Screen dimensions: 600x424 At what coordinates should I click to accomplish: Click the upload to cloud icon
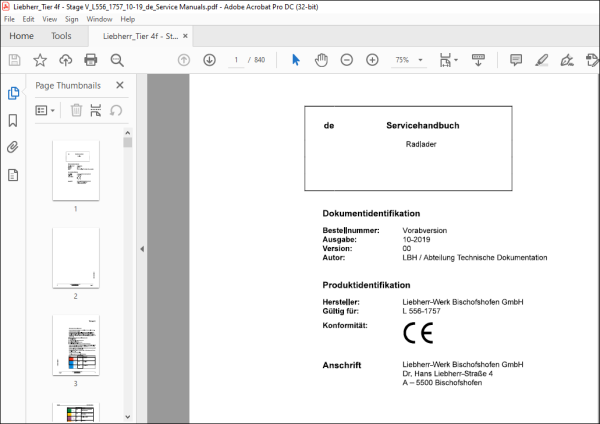(65, 60)
